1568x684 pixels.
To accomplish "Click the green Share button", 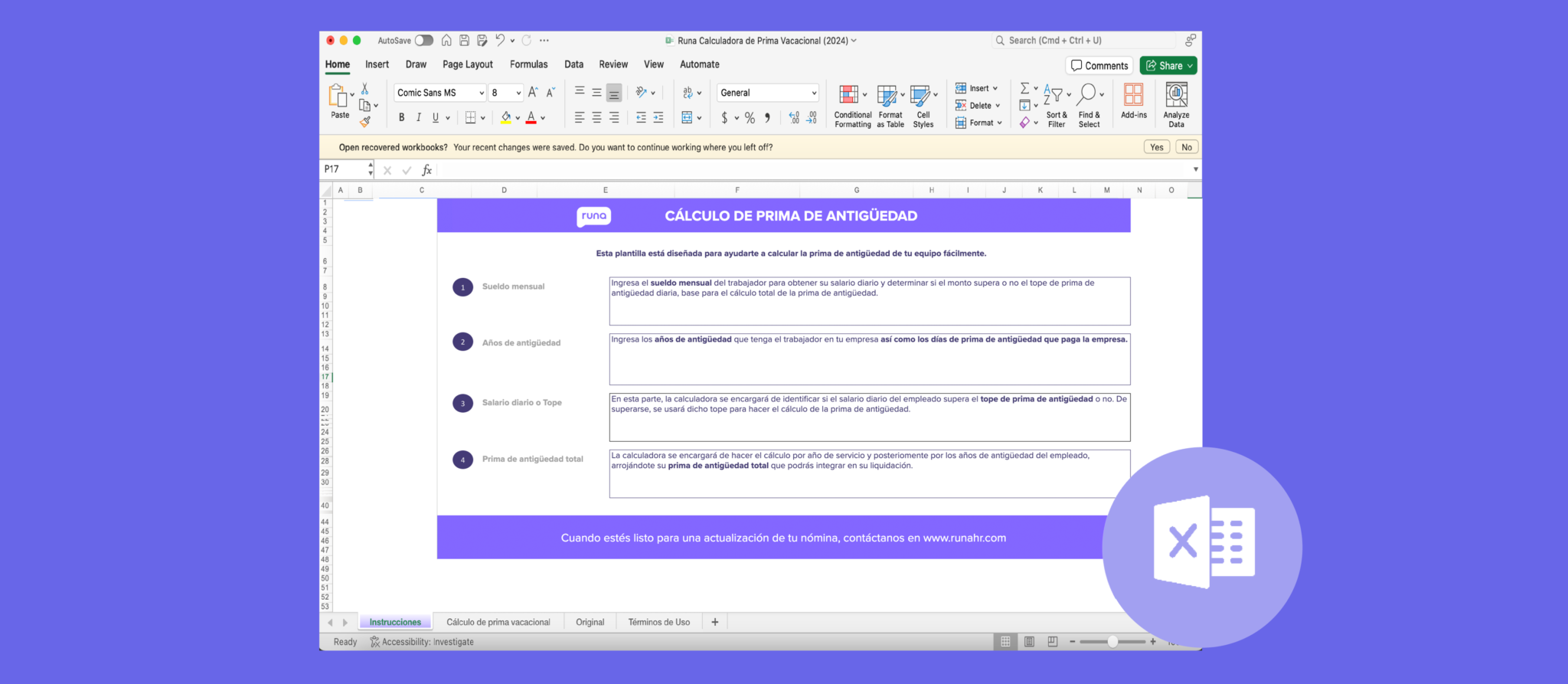I will (x=1168, y=66).
